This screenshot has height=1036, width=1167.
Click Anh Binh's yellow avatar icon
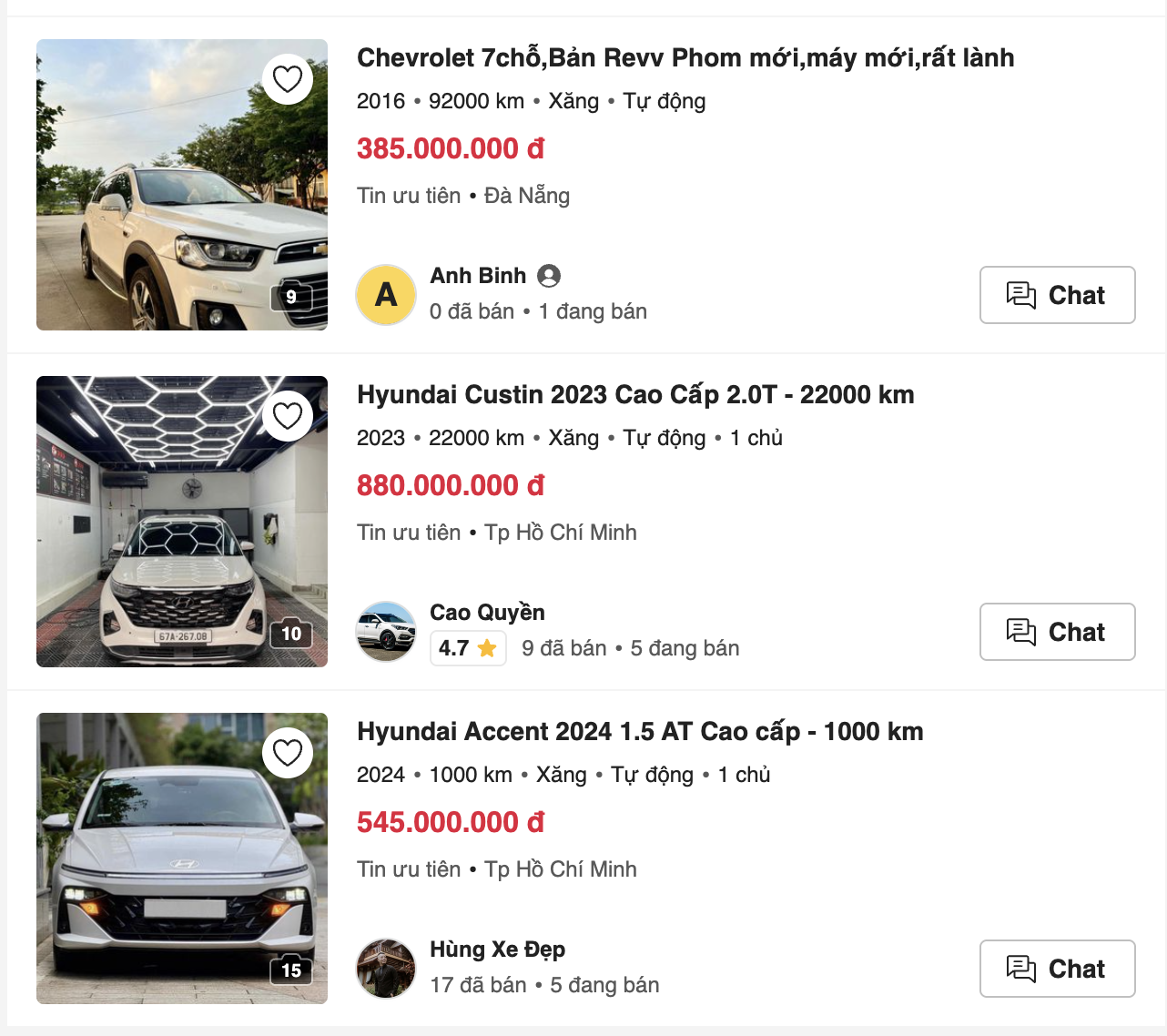[386, 295]
